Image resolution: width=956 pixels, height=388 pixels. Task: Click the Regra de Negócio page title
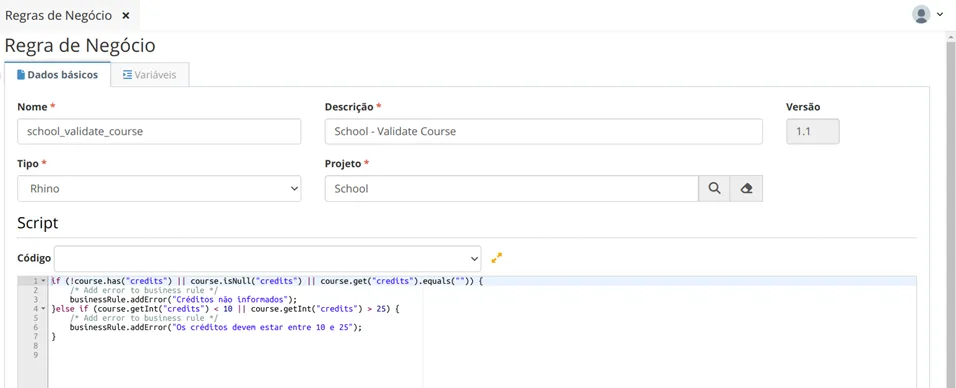tap(80, 46)
